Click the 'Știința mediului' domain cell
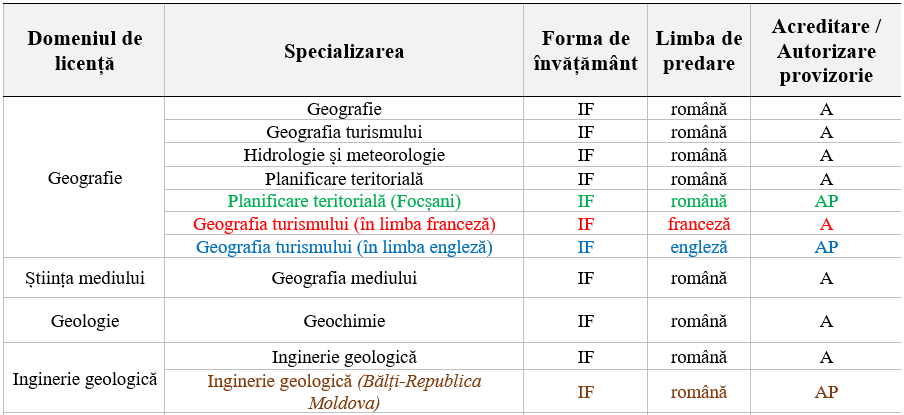This screenshot has height=415, width=904. point(85,278)
